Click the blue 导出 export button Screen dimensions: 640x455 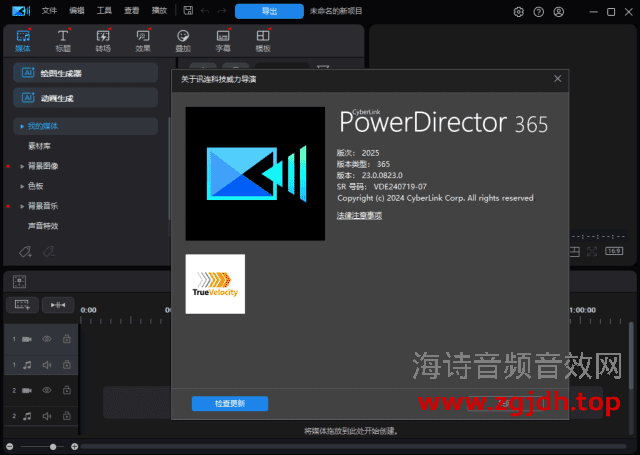tap(269, 11)
